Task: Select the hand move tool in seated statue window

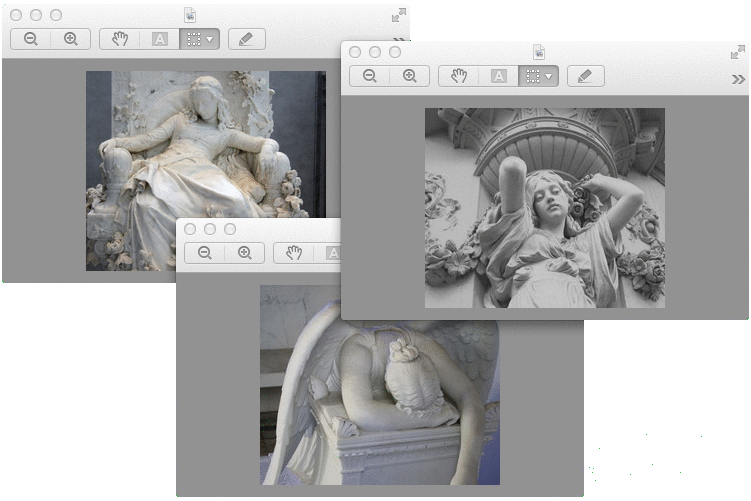Action: click(120, 39)
